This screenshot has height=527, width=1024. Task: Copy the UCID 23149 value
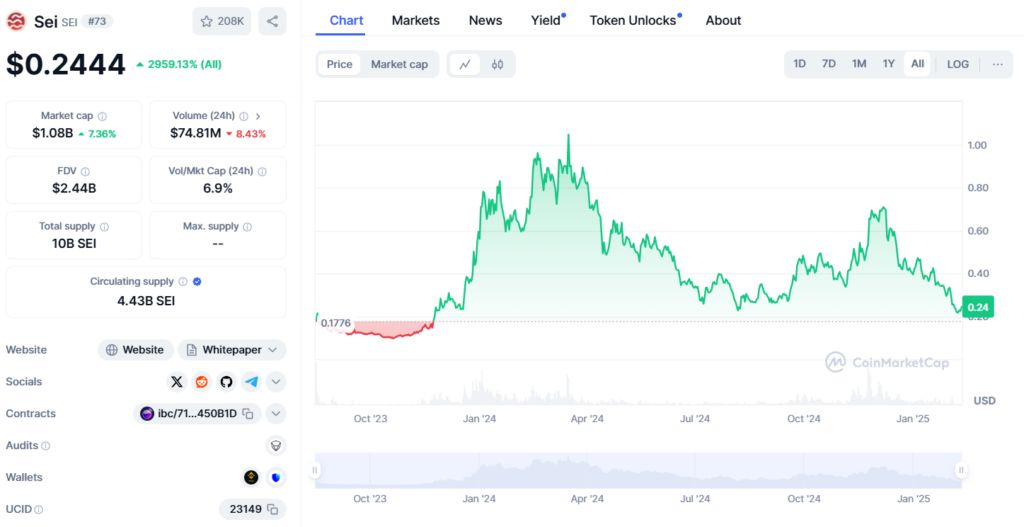pyautogui.click(x=272, y=509)
